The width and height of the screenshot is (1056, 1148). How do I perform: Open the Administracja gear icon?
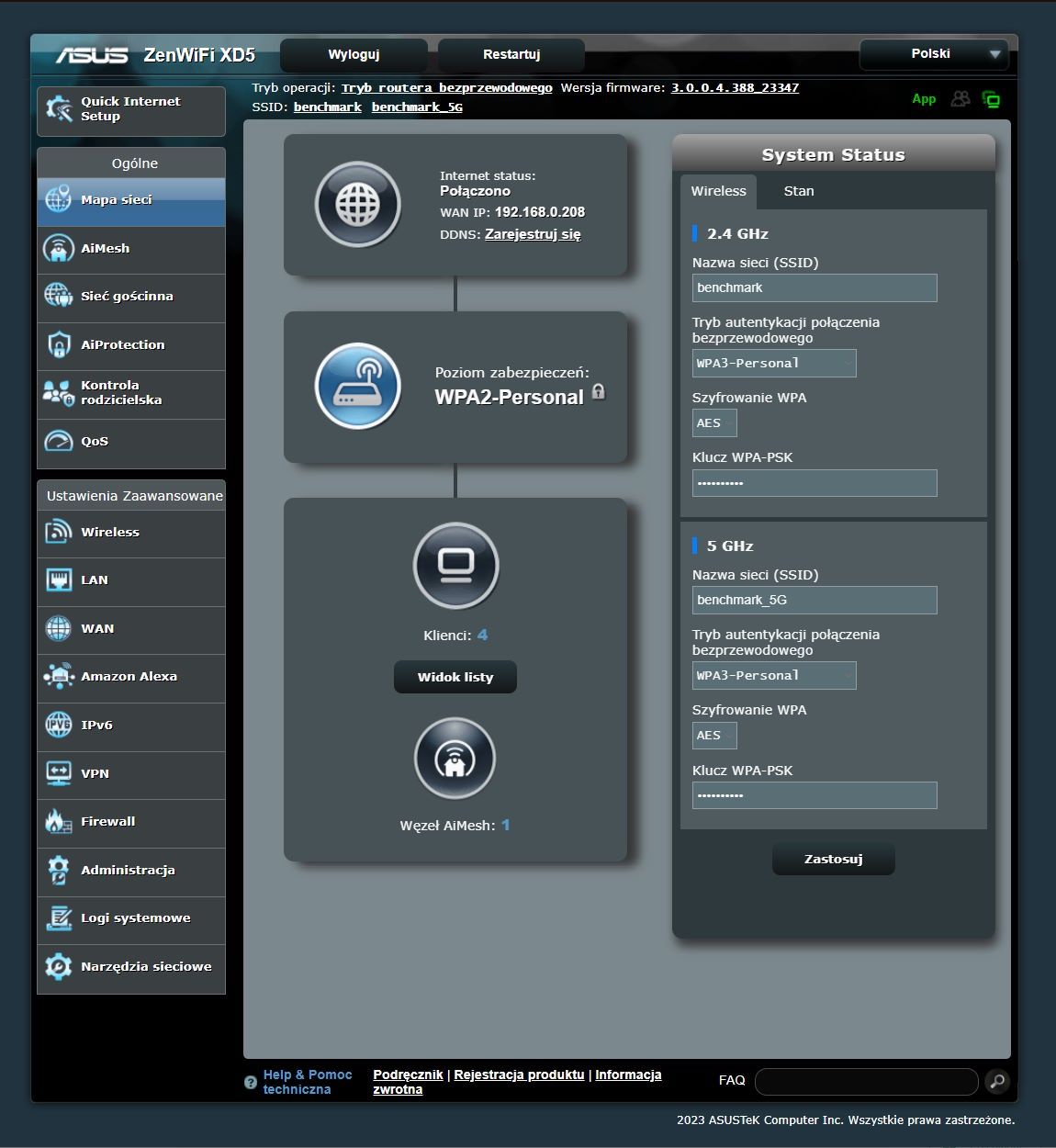pyautogui.click(x=58, y=870)
